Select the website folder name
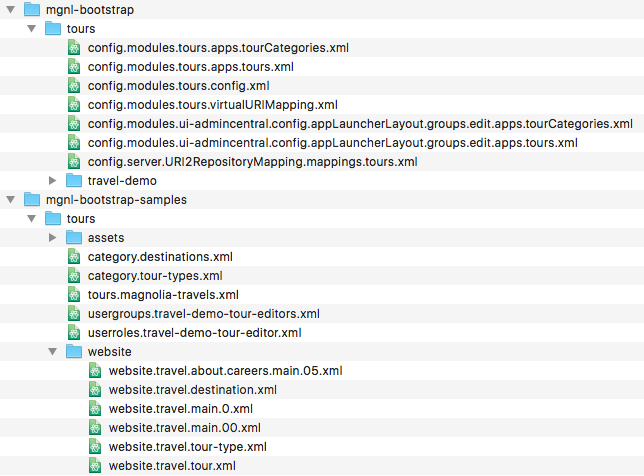 [110, 352]
